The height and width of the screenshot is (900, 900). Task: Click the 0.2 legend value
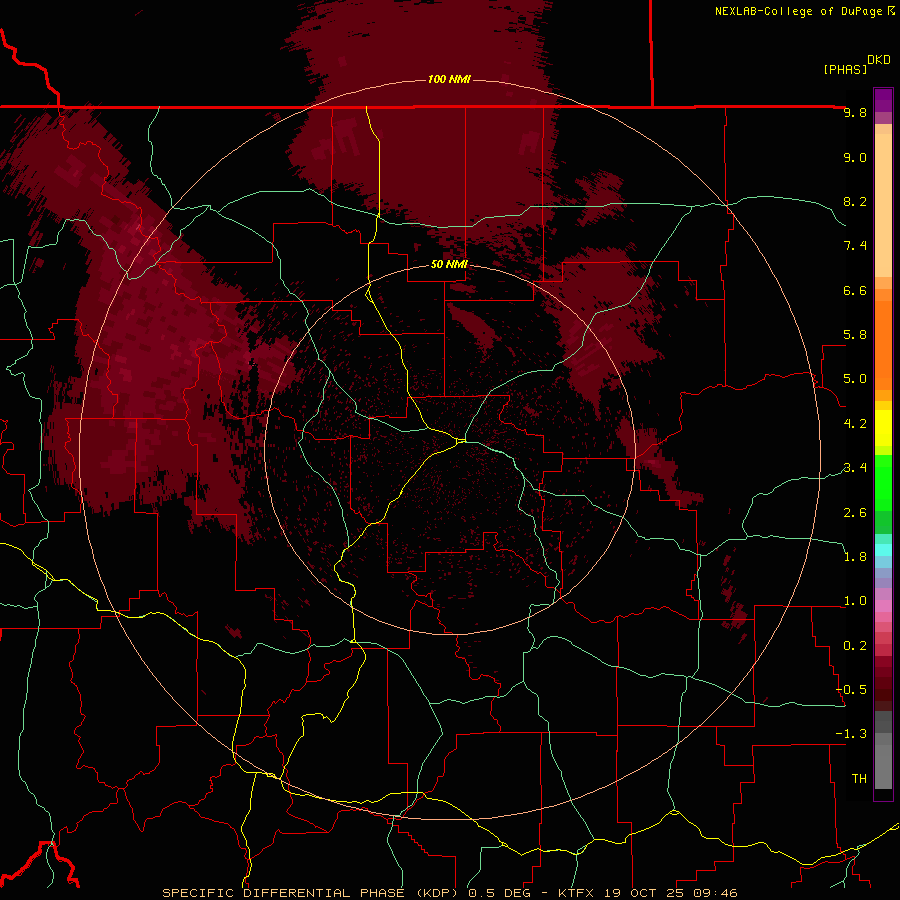pyautogui.click(x=855, y=646)
